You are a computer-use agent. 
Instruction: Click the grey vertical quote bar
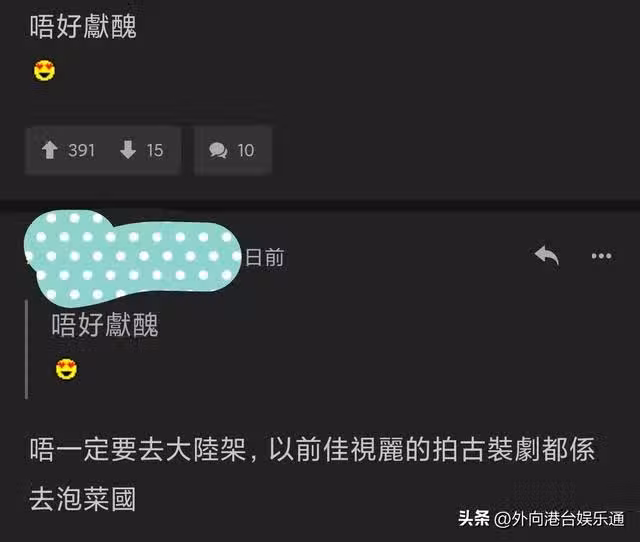[27, 349]
